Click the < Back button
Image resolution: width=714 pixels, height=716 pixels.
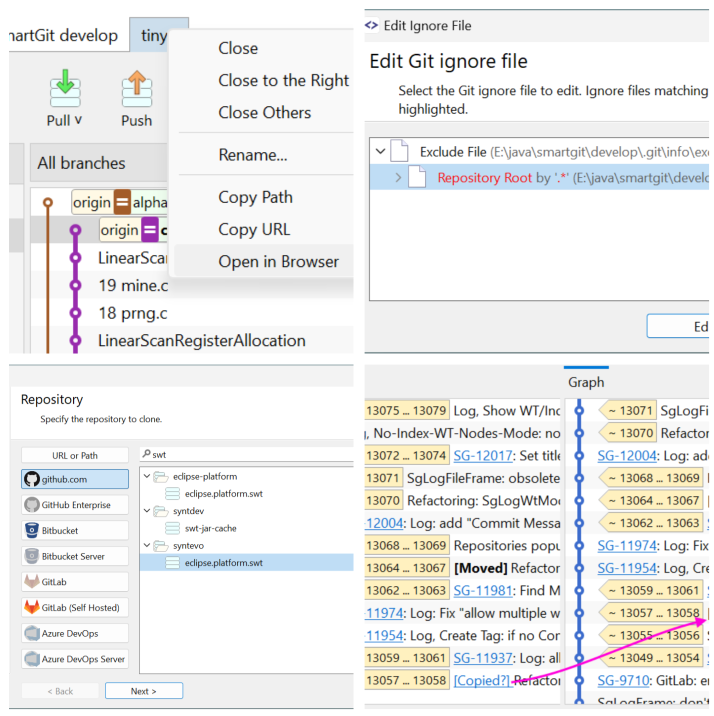60,691
